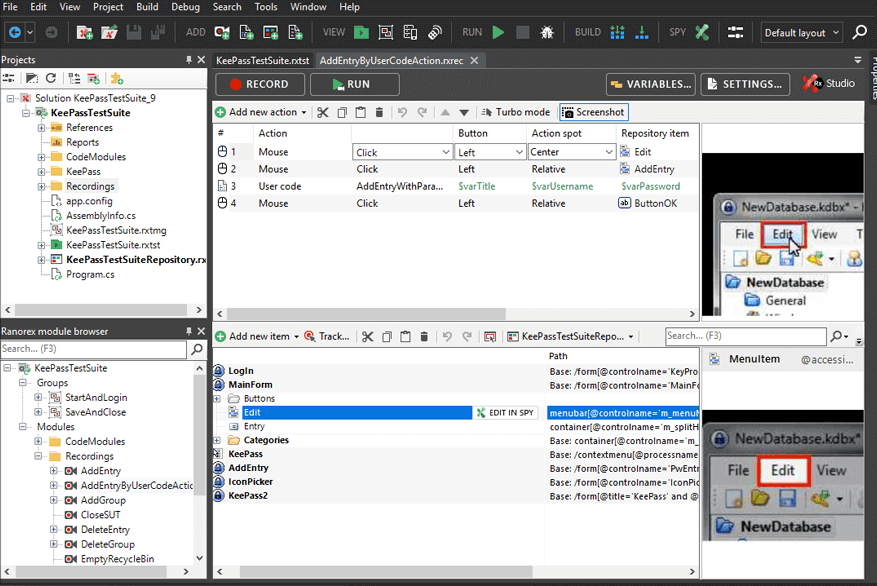Close the AddEntryByUserCodeAction.rxrec tab
877x586 pixels.
(474, 60)
